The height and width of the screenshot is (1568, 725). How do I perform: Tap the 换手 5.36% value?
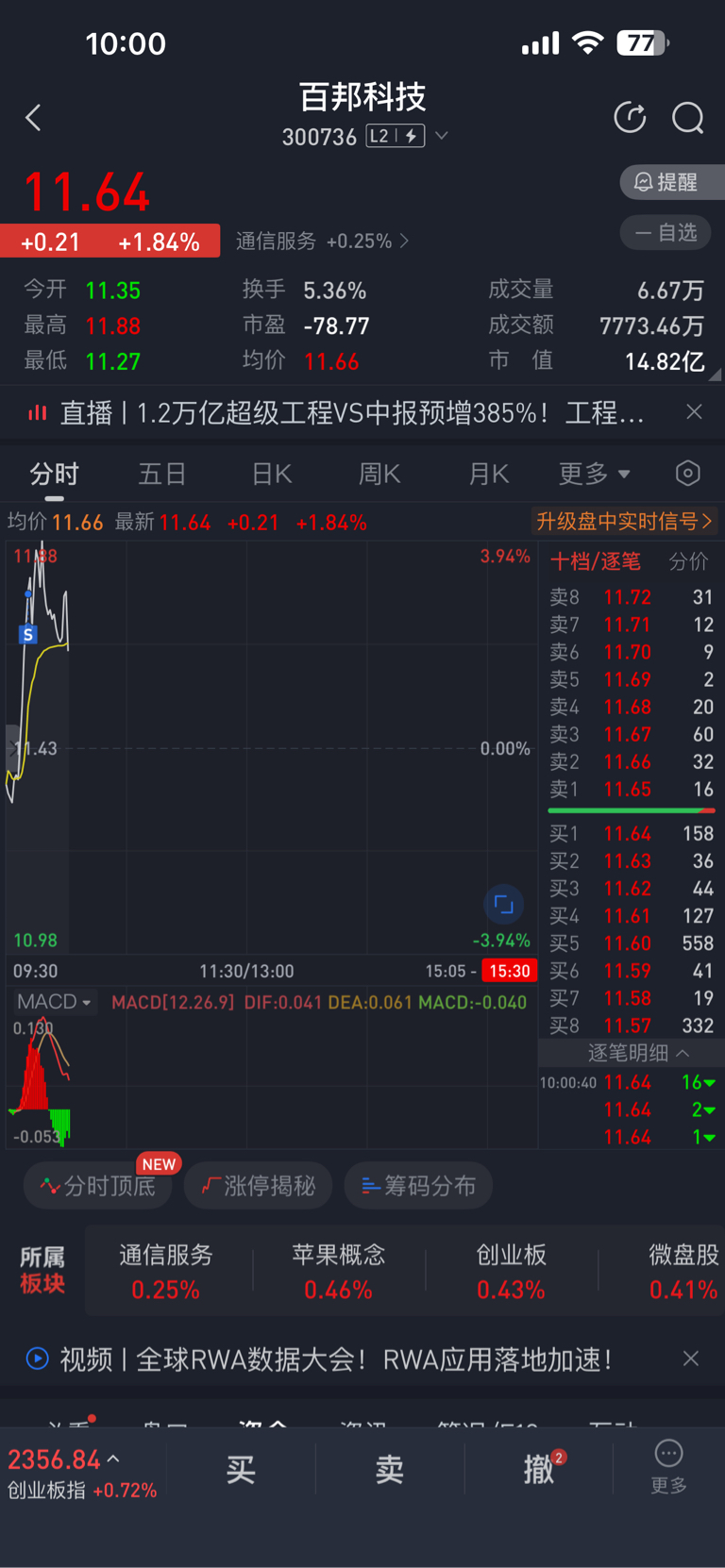[x=334, y=291]
